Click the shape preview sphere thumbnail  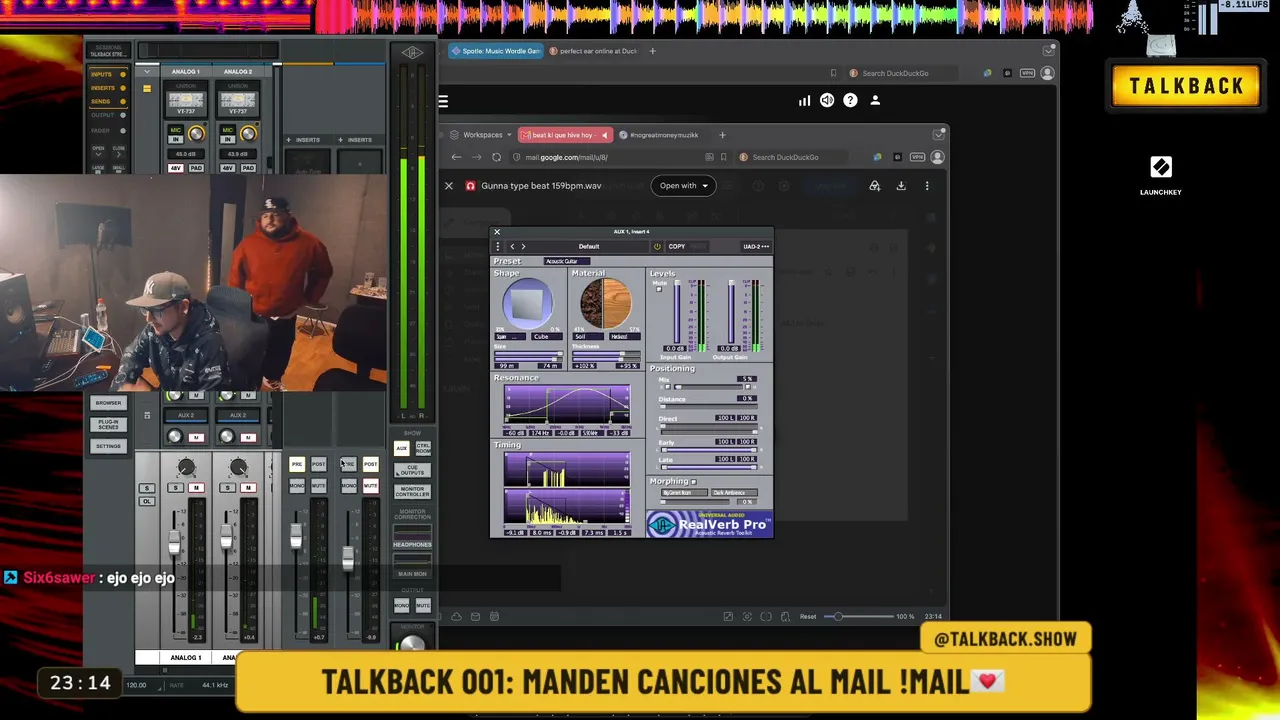pyautogui.click(x=527, y=304)
